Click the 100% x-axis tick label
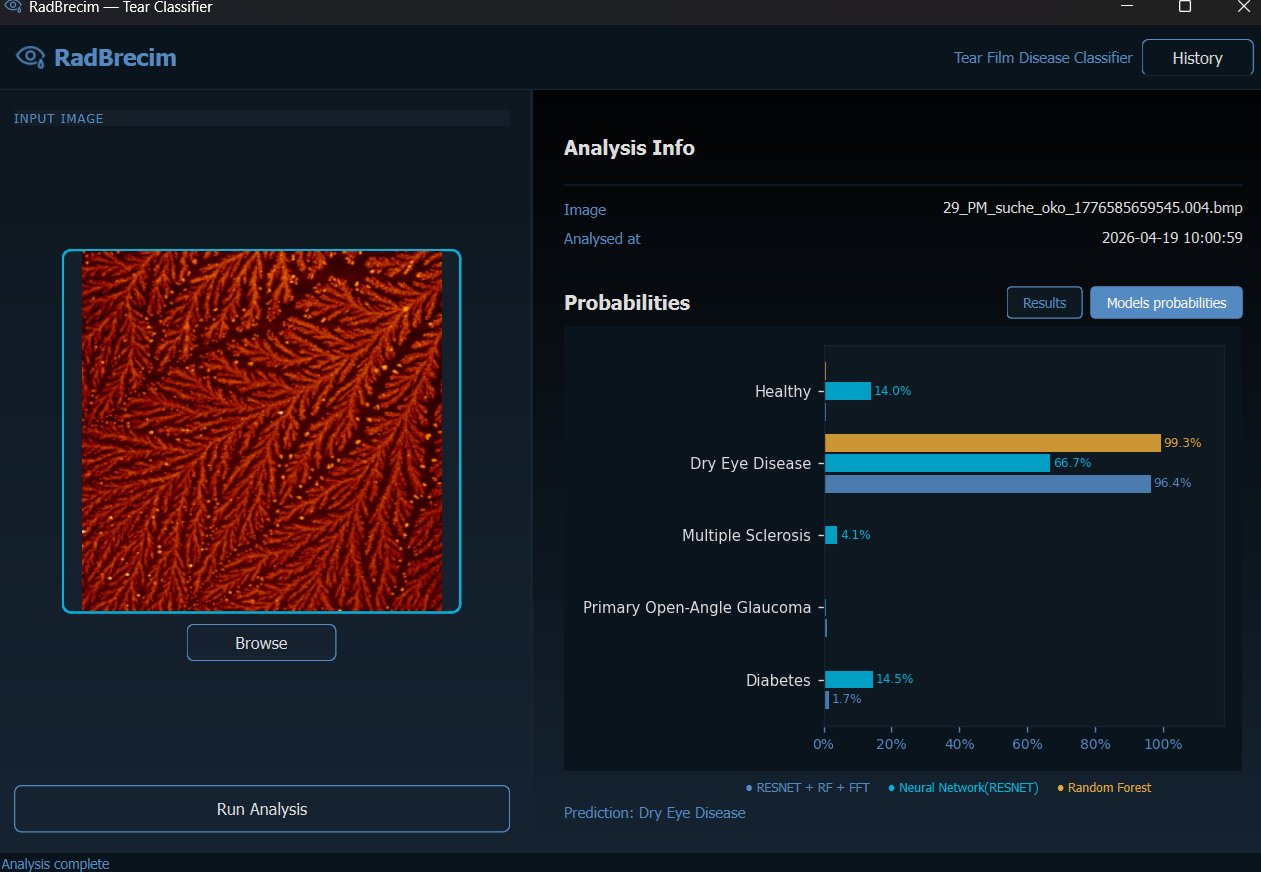 pyautogui.click(x=1163, y=744)
